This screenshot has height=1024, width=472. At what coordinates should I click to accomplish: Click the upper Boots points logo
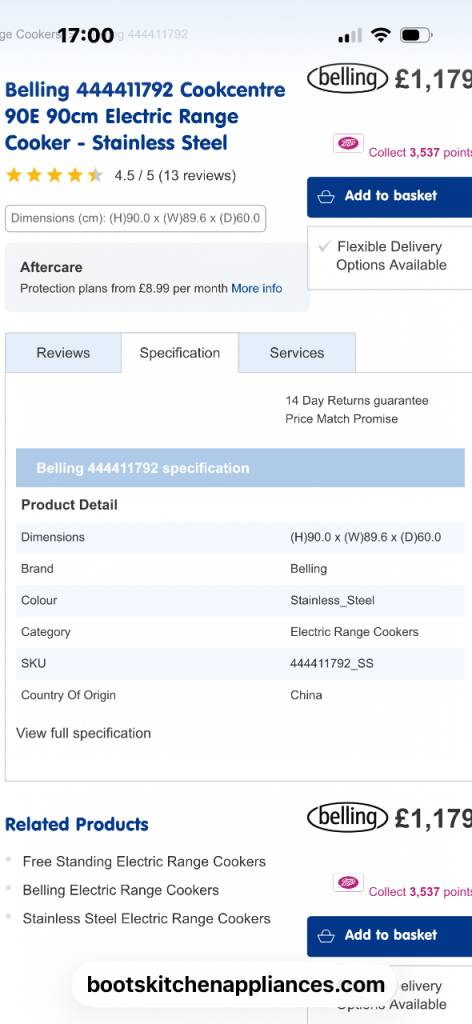coord(348,143)
